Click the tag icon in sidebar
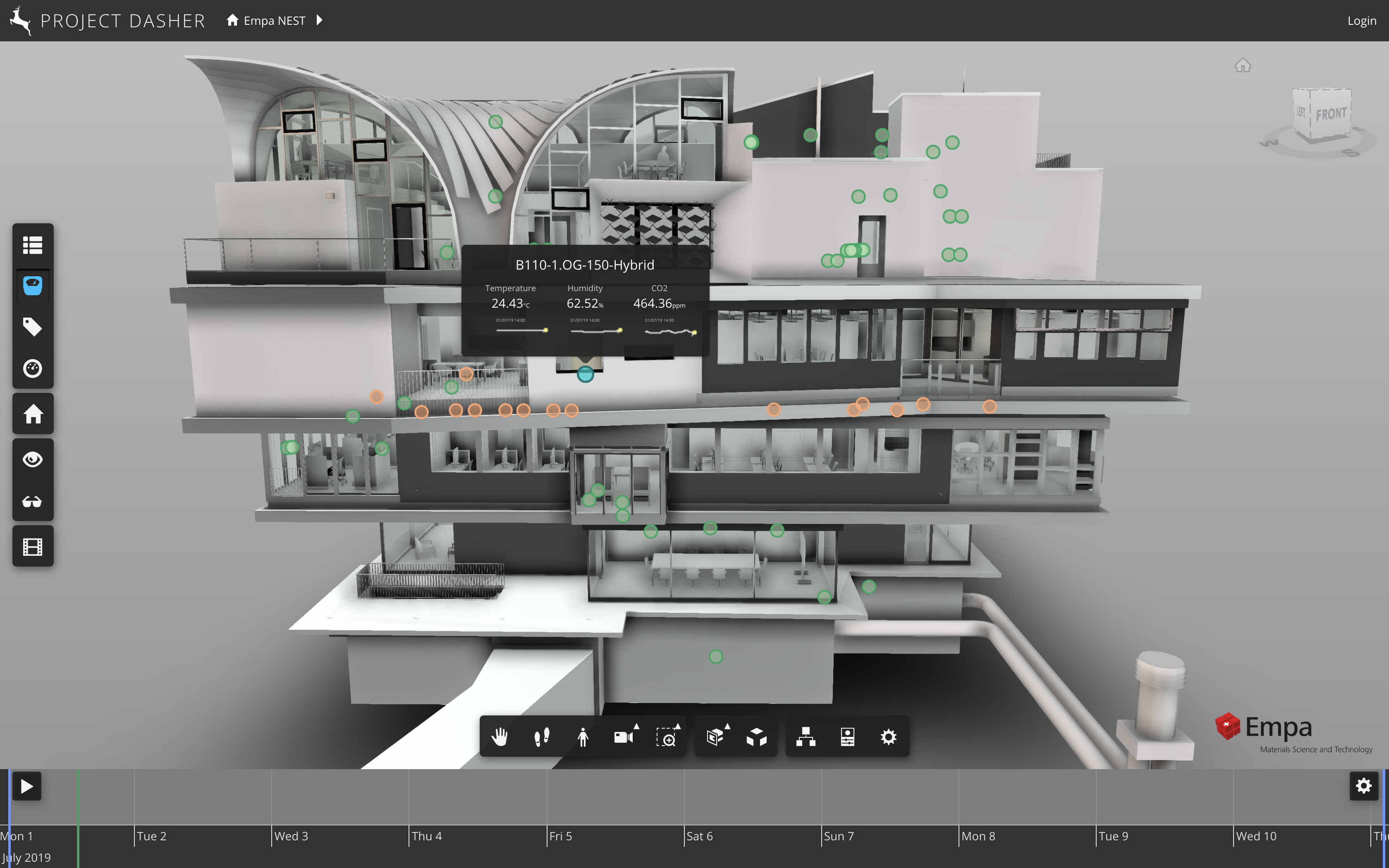Viewport: 1389px width, 868px height. (33, 327)
